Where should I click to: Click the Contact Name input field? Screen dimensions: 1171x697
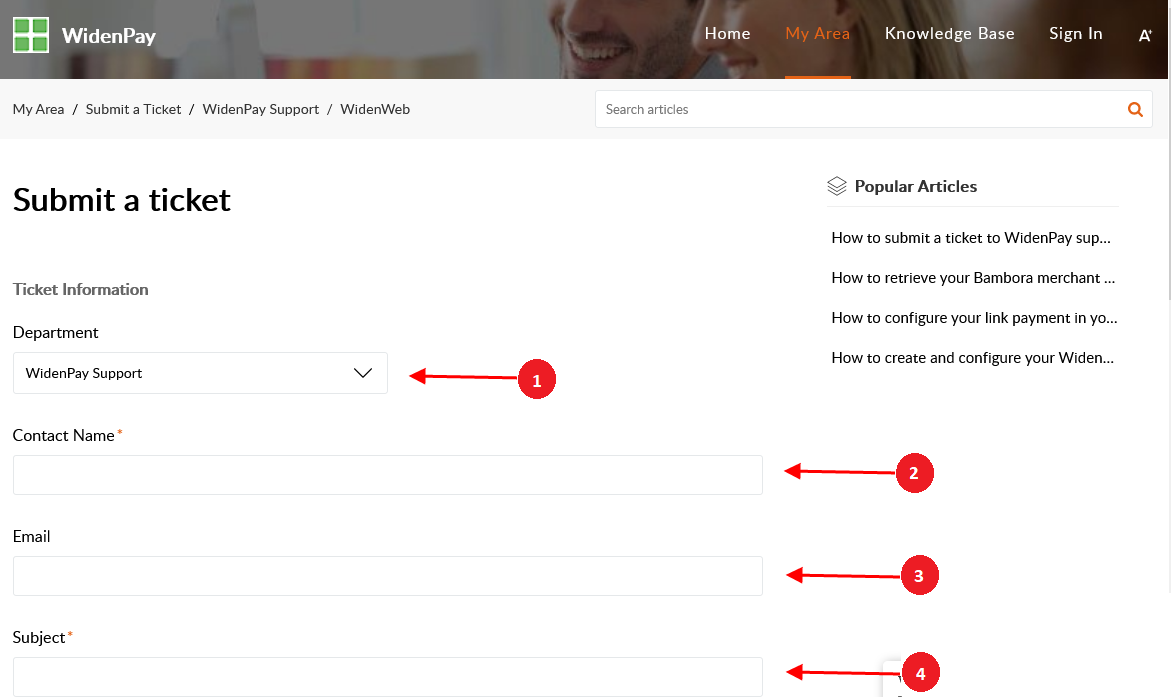pos(388,475)
